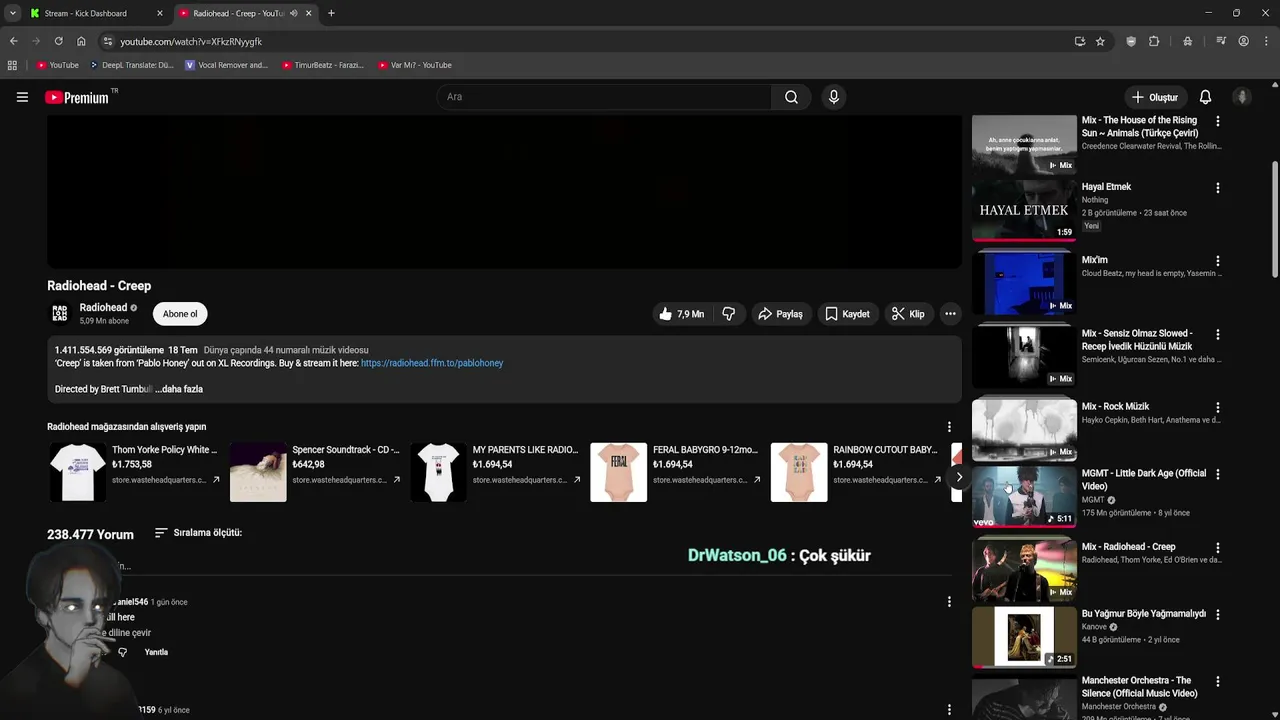Open Vocal Remover bookmark
This screenshot has height=720, width=1280.
(x=226, y=65)
